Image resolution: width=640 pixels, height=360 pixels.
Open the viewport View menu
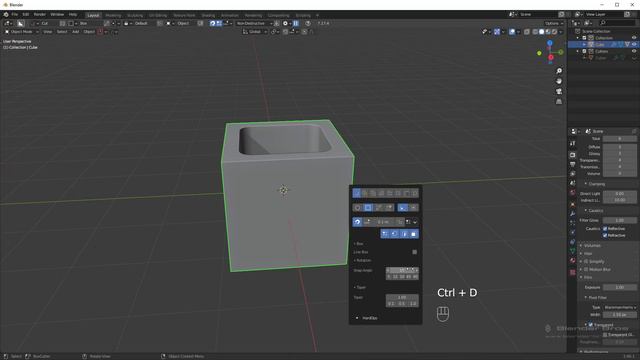click(48, 31)
